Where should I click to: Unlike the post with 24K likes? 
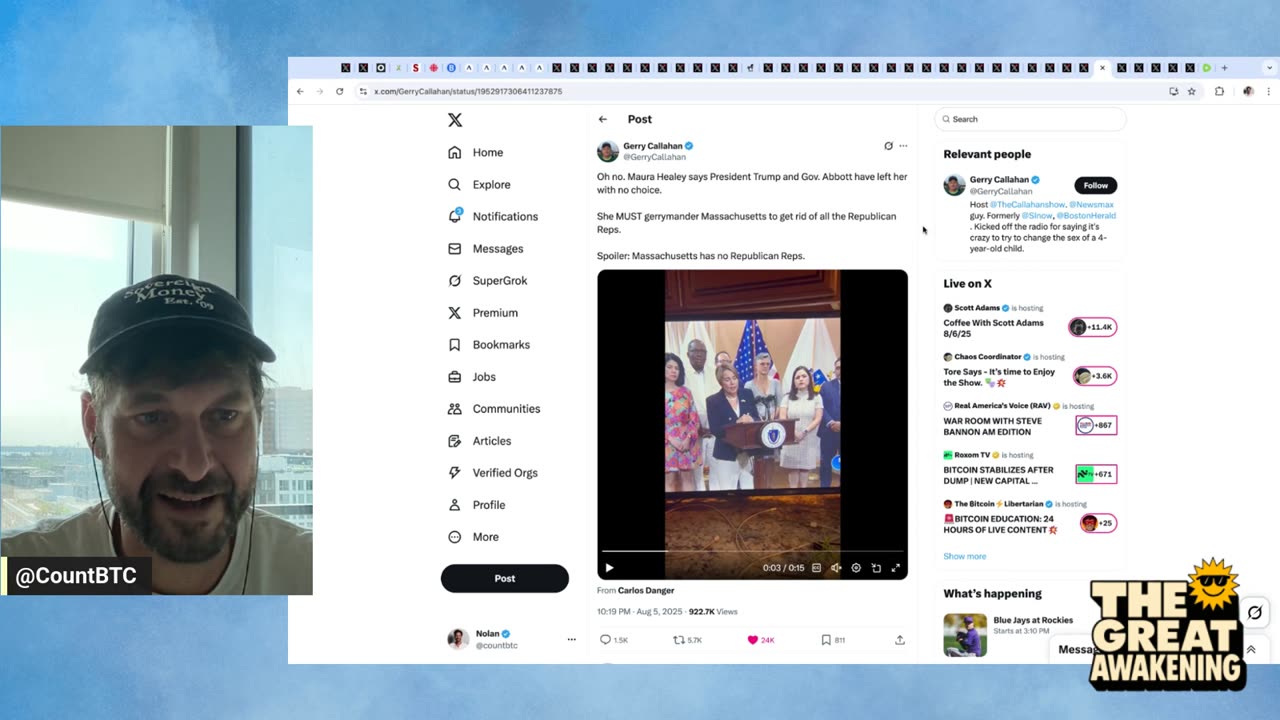pos(753,640)
